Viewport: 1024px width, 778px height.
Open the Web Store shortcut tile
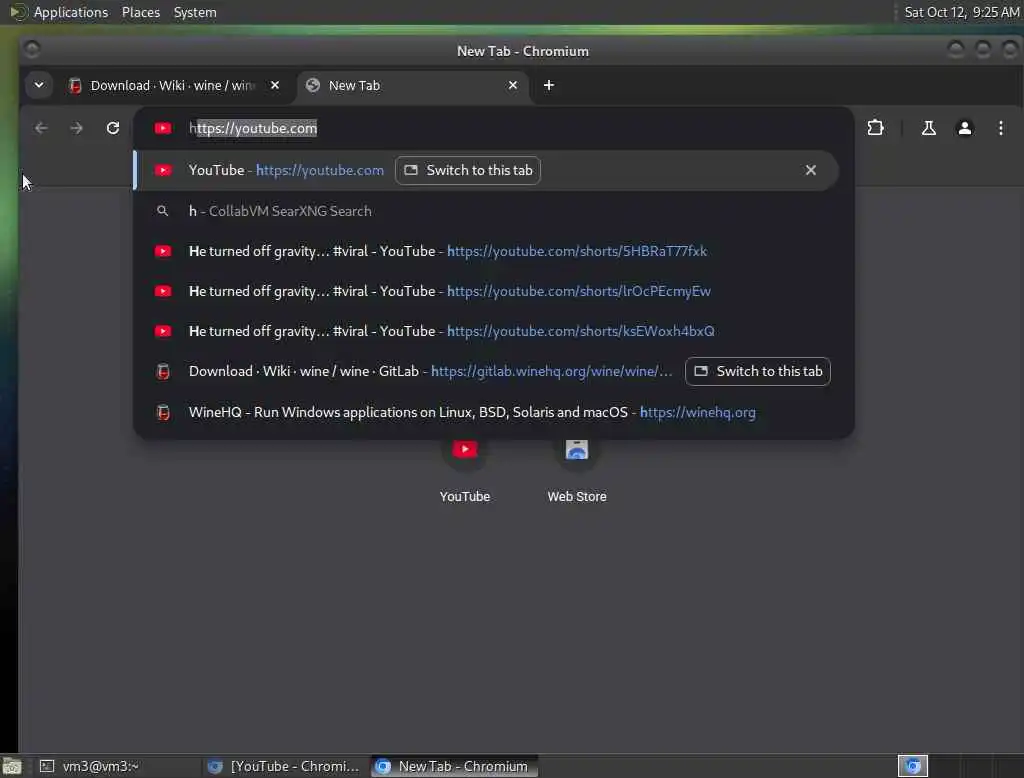point(577,469)
